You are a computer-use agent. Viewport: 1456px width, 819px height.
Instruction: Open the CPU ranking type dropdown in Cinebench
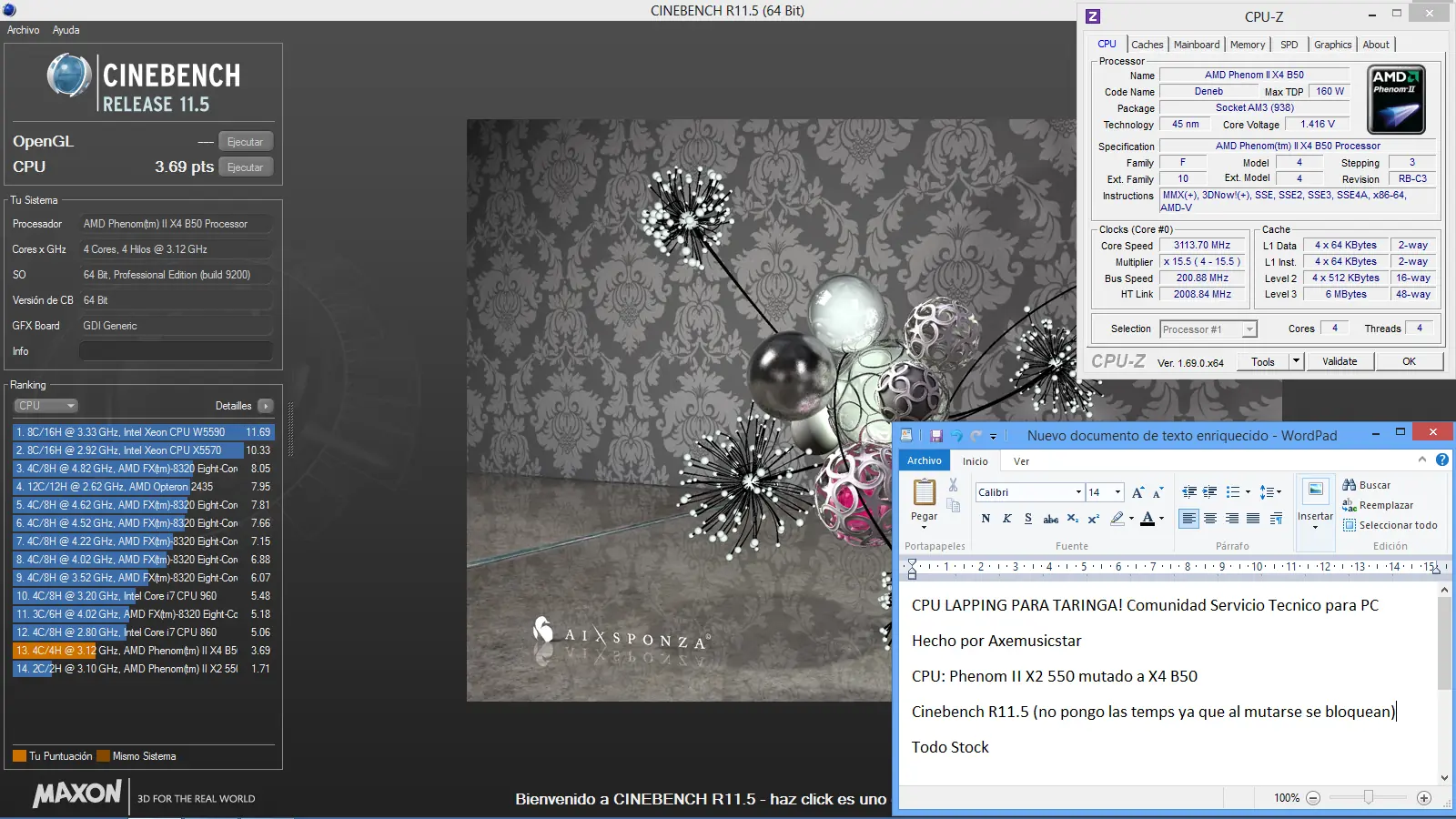(x=45, y=406)
